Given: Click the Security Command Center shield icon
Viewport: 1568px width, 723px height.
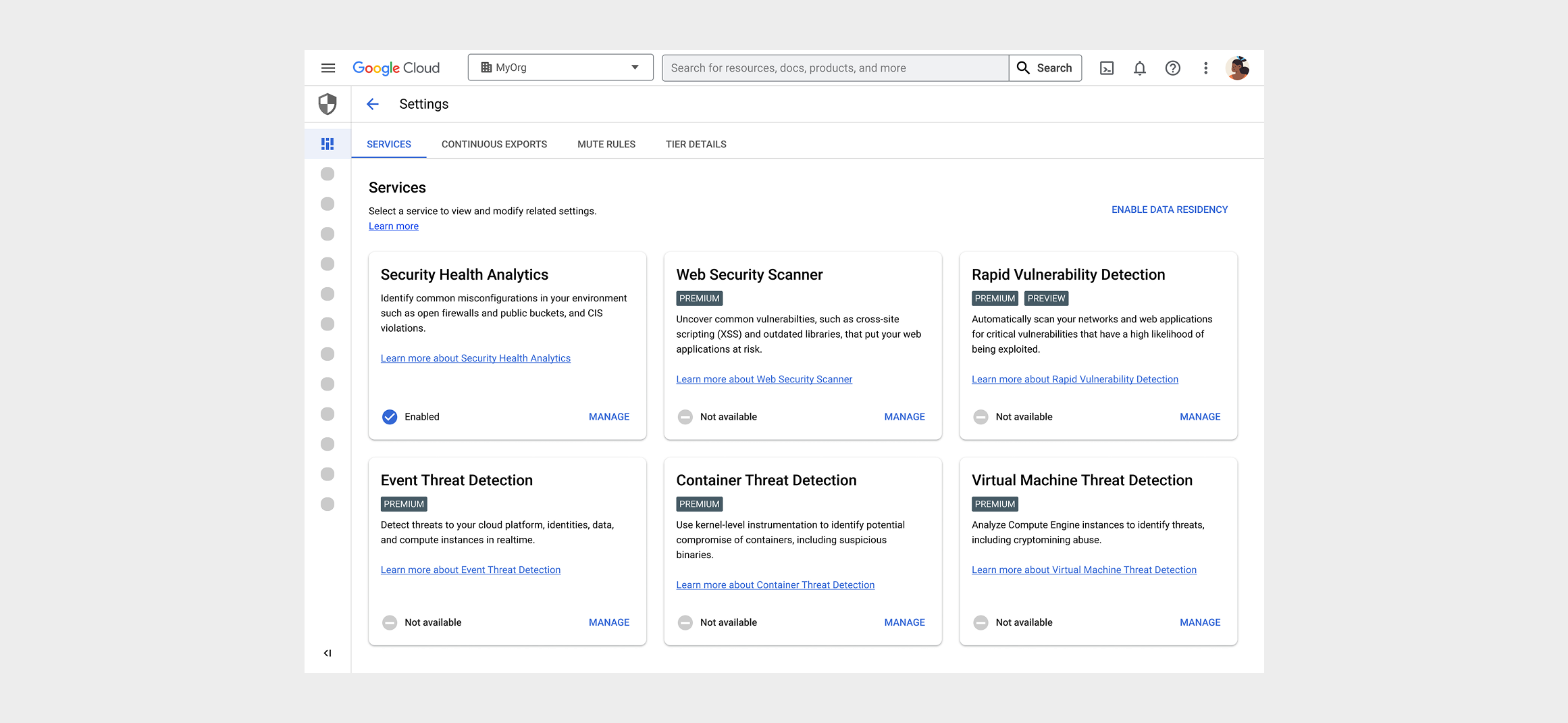Looking at the screenshot, I should [328, 104].
